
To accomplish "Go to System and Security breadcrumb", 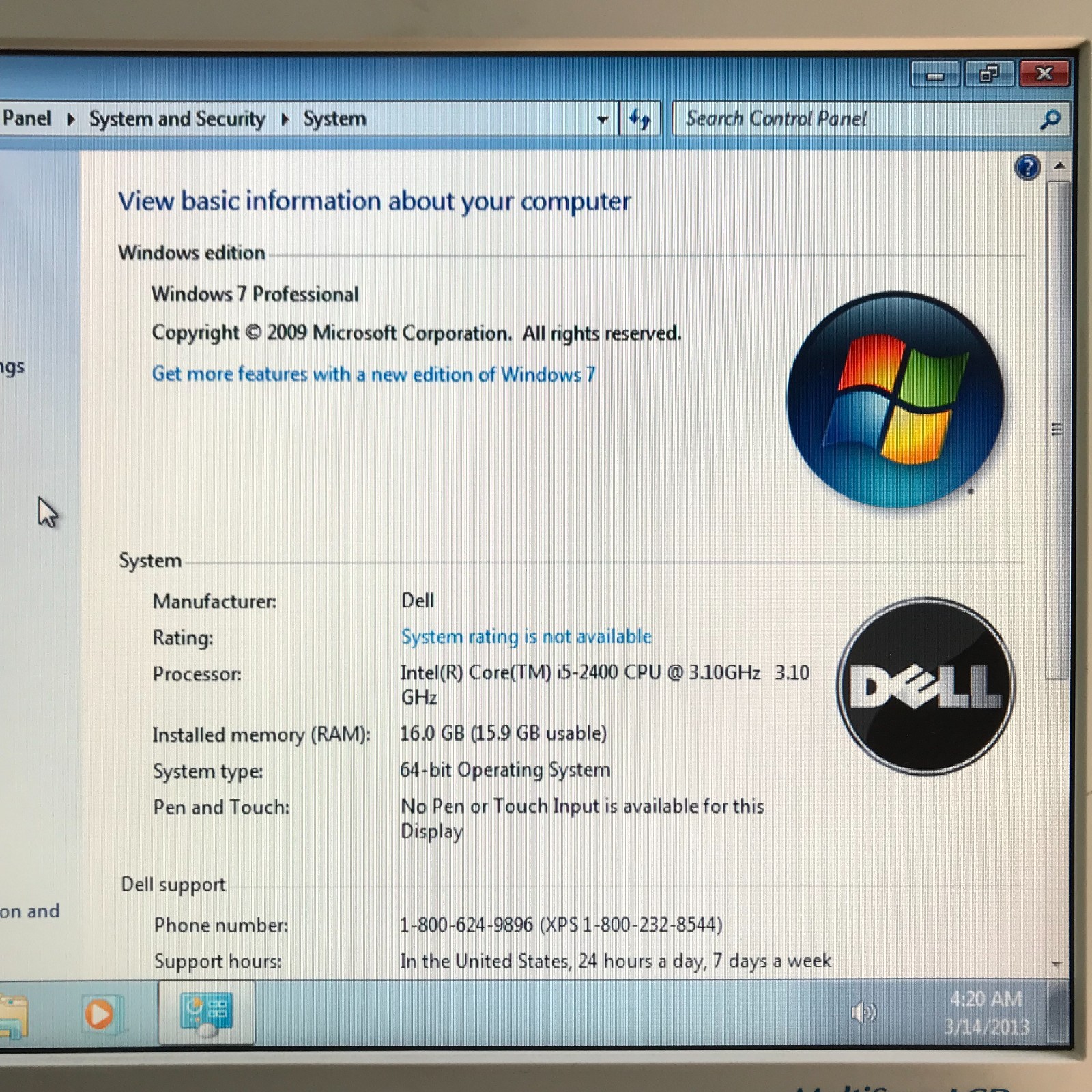I will [x=177, y=119].
